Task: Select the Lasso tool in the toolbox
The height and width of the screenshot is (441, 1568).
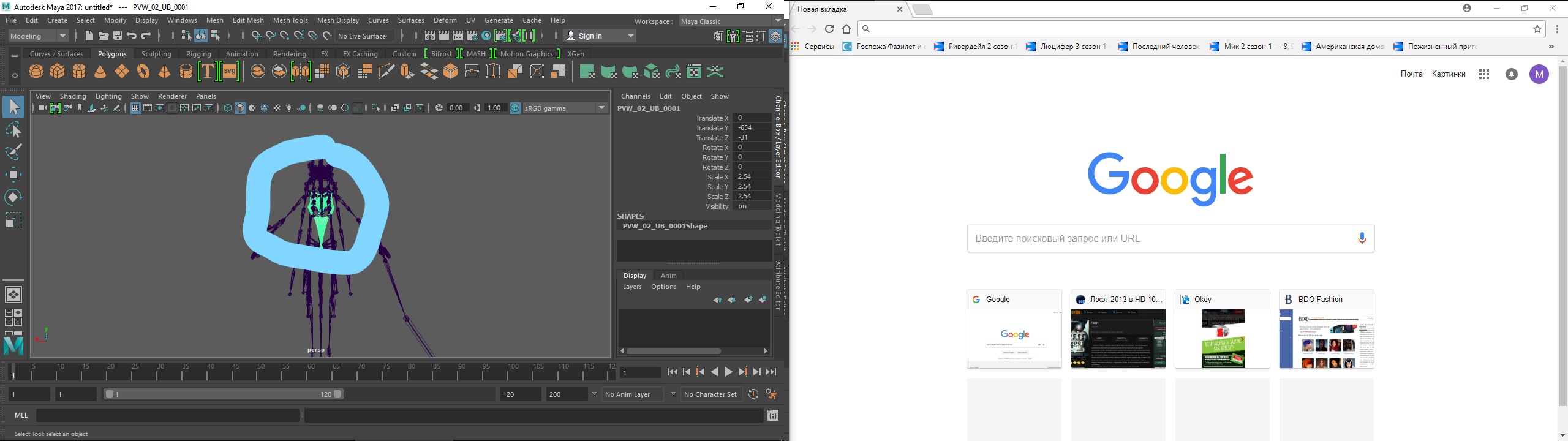Action: point(13,130)
